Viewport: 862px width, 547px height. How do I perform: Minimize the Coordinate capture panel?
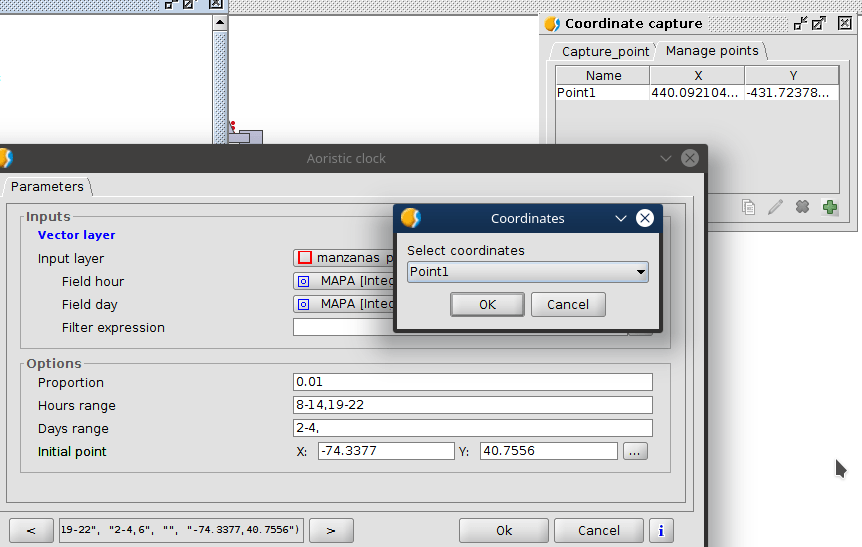tap(800, 23)
